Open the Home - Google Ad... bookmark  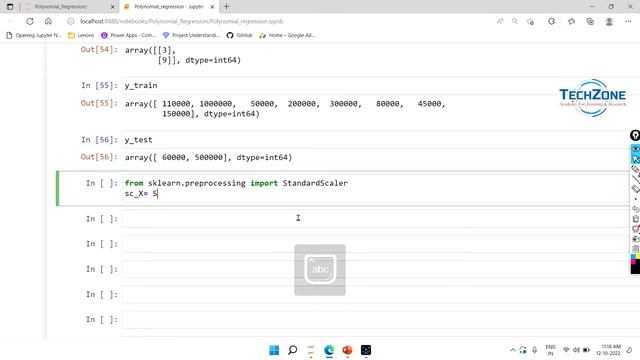click(287, 35)
